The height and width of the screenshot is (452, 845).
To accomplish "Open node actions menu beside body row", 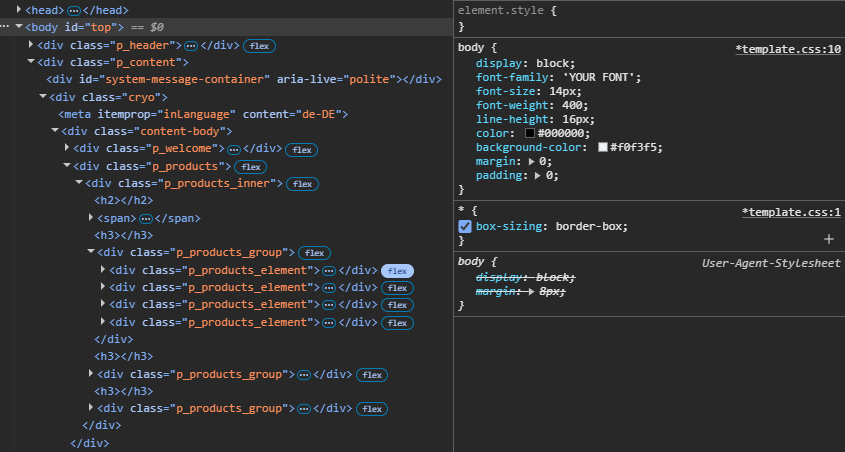I will click(x=5, y=26).
